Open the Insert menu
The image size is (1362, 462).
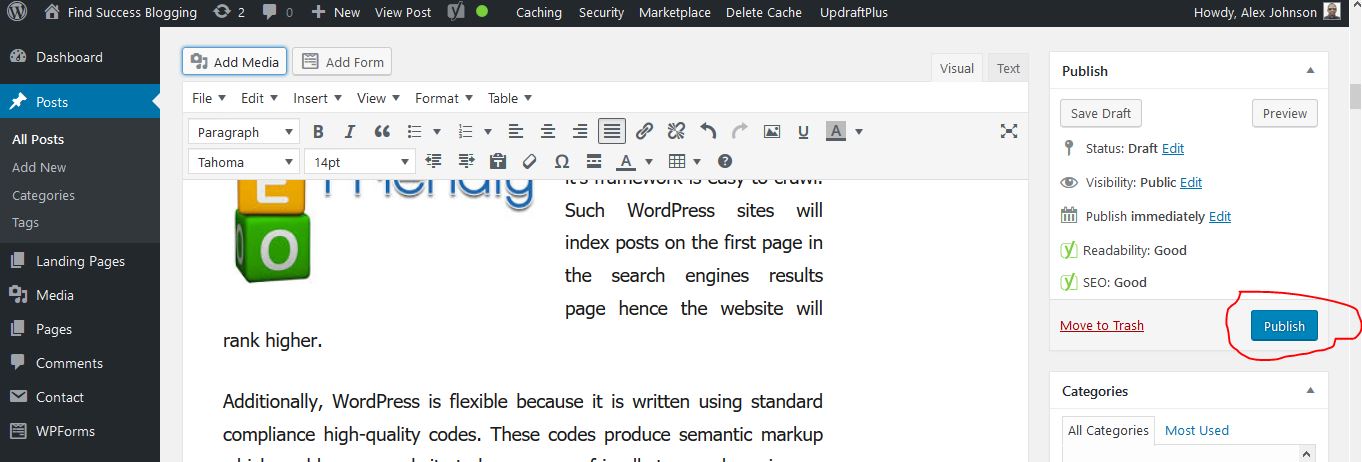point(317,98)
